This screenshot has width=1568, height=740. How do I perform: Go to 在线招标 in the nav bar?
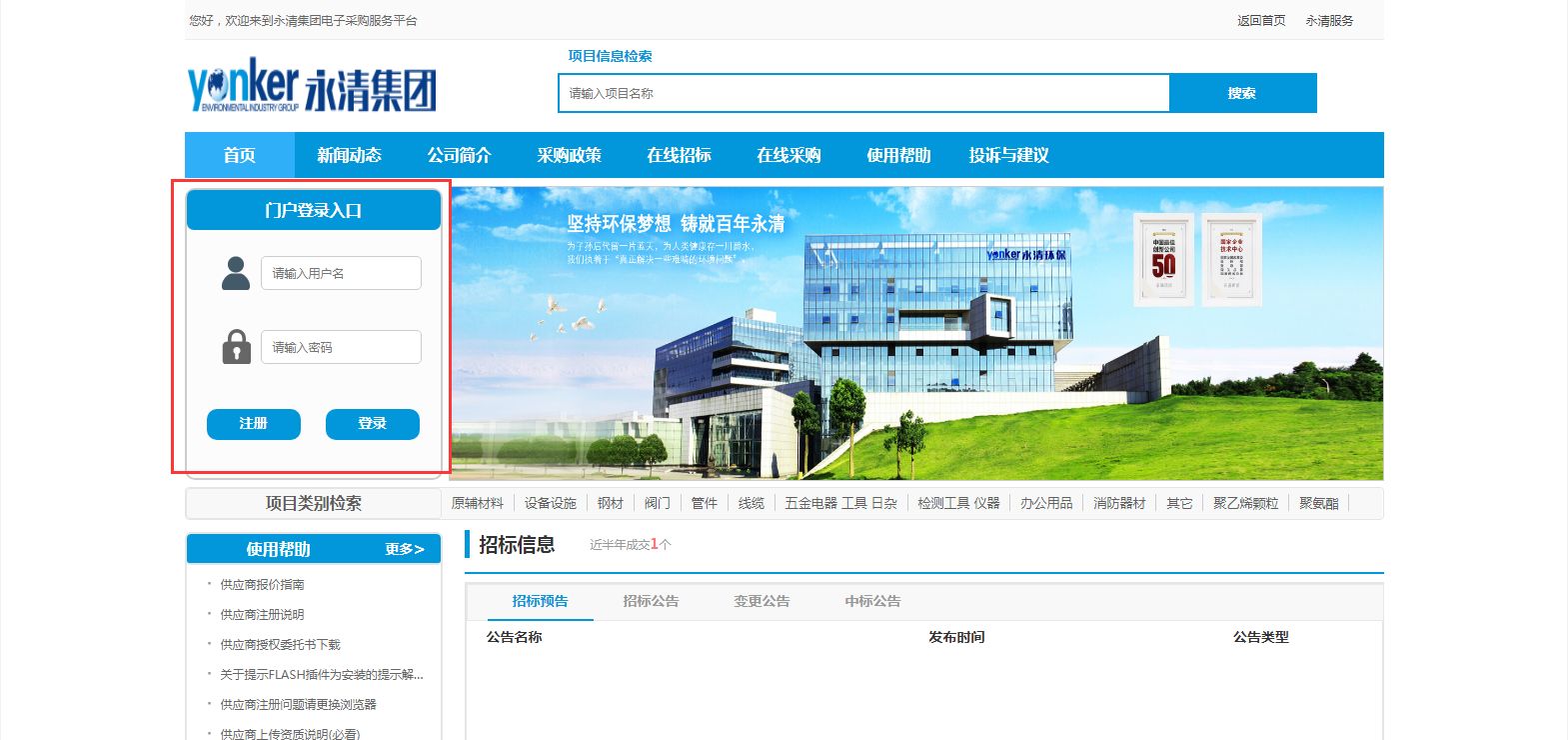pyautogui.click(x=679, y=155)
